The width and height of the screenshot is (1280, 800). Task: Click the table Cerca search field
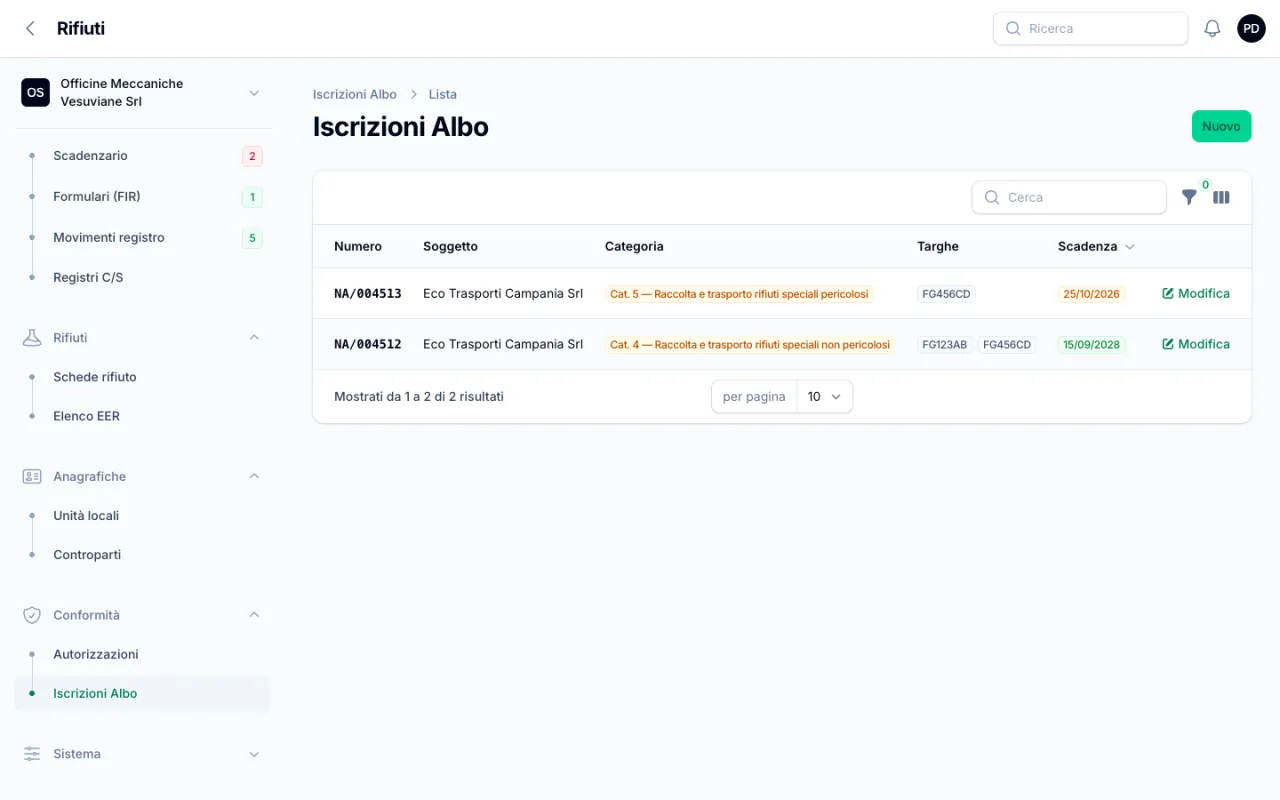(x=1069, y=197)
